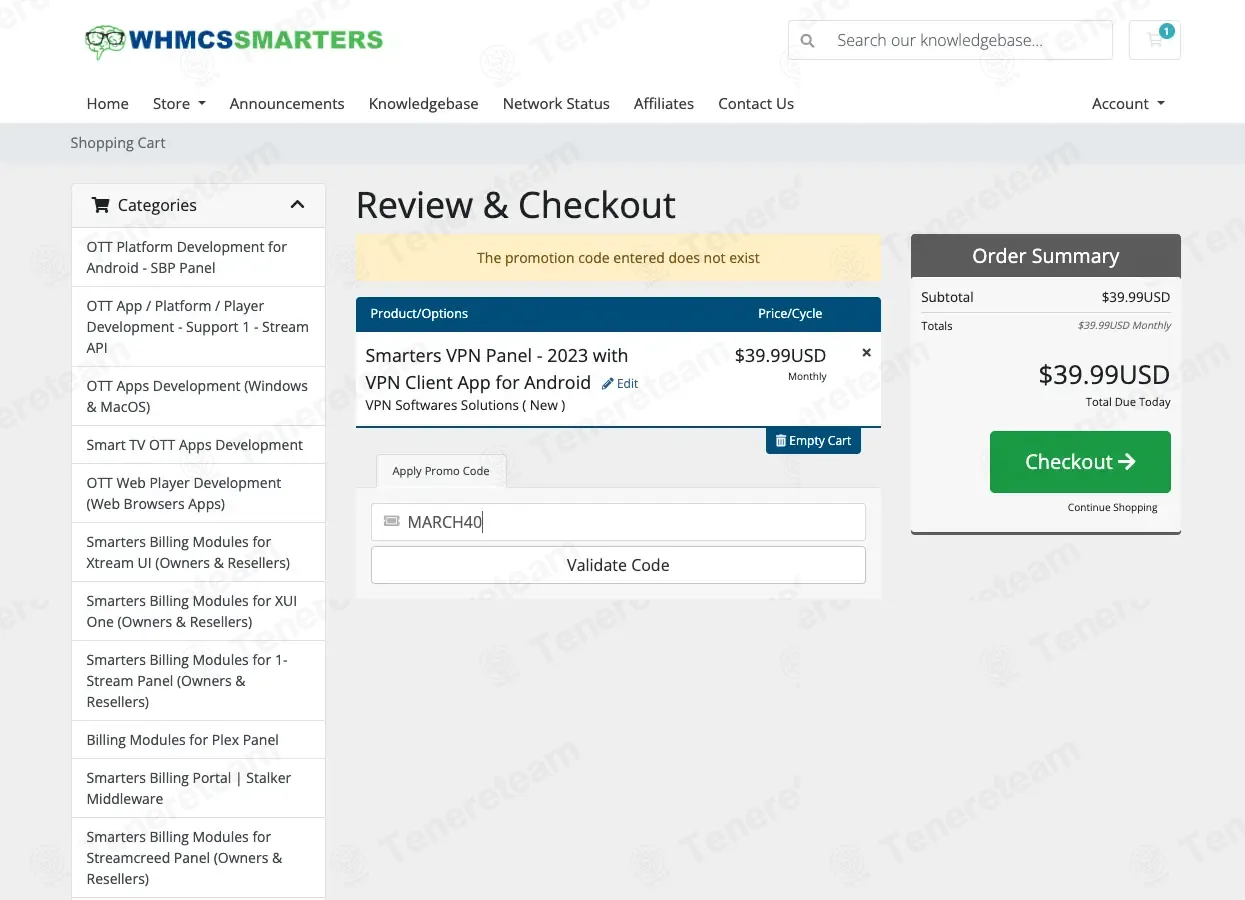This screenshot has height=900, width=1245.
Task: Select the Apply Promo Code tab
Action: pyautogui.click(x=441, y=471)
